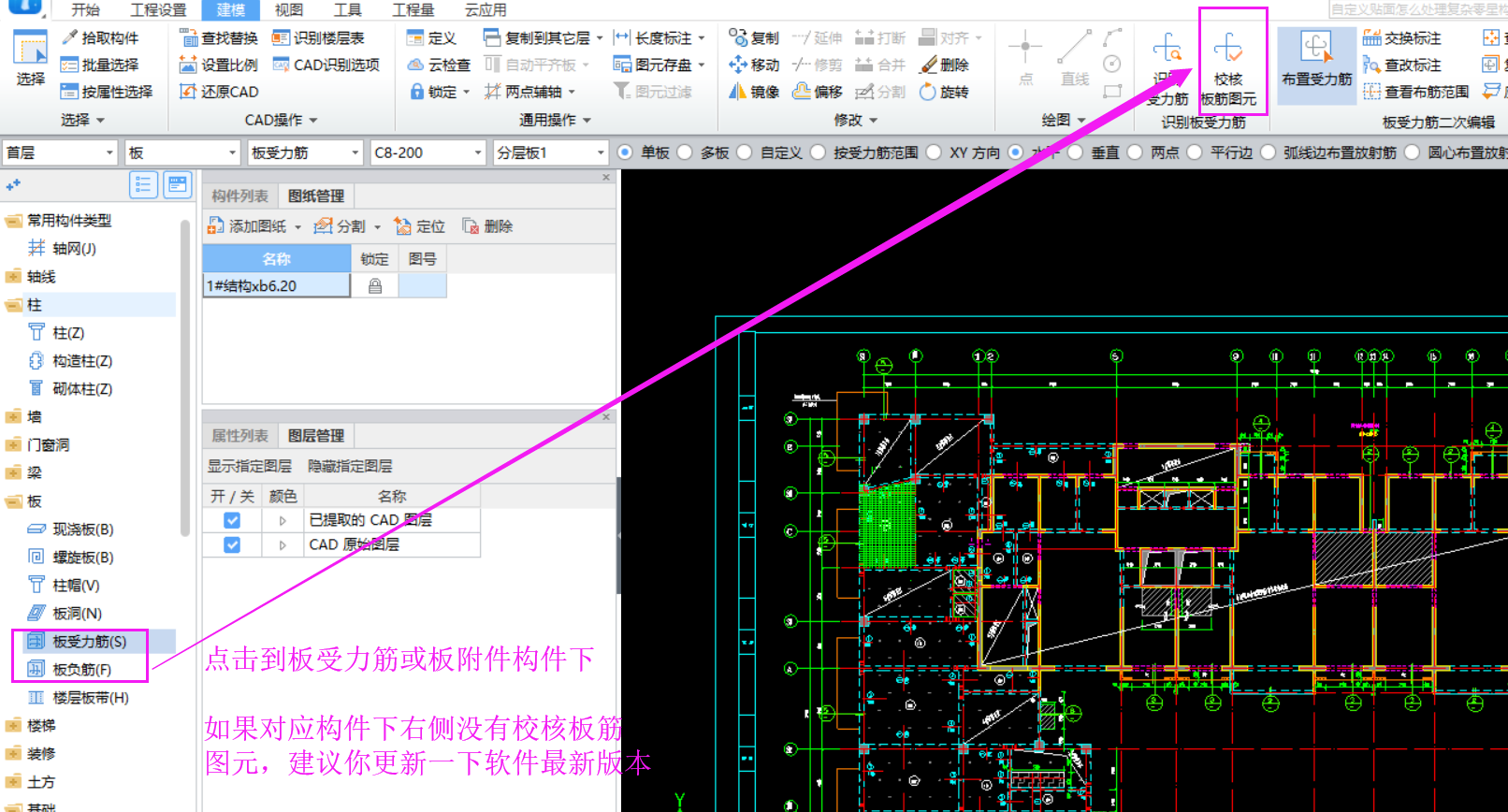Open CAD识别选项 settings
The image size is (1508, 812).
pyautogui.click(x=326, y=65)
